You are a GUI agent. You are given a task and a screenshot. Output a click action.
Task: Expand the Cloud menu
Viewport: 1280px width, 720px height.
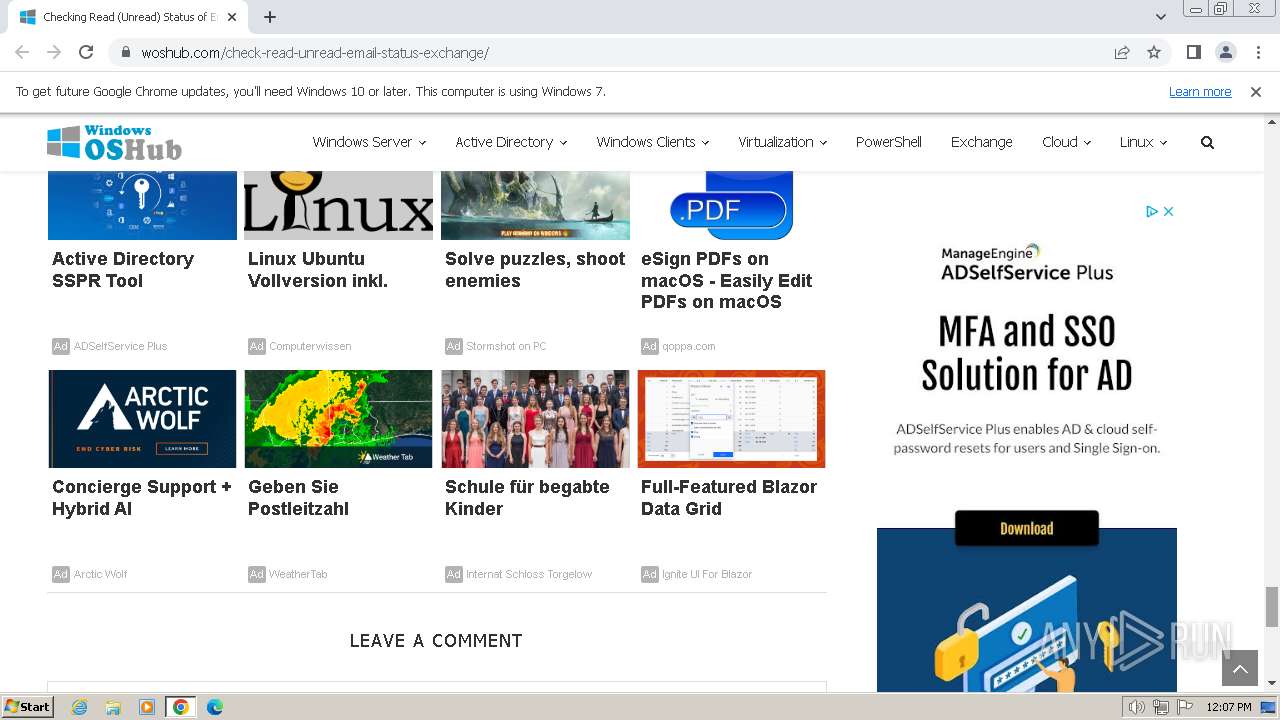point(1066,142)
